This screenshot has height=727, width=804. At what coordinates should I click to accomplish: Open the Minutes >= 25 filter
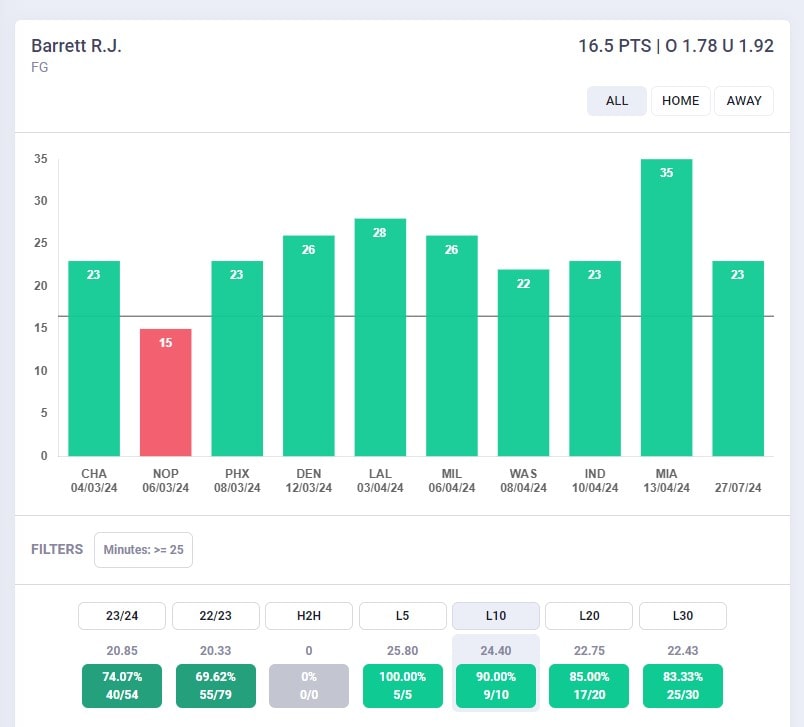144,550
